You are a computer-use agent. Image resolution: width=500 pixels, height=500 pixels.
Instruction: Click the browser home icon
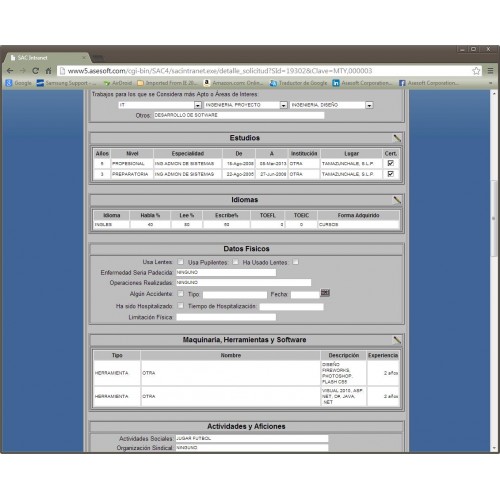(x=48, y=71)
